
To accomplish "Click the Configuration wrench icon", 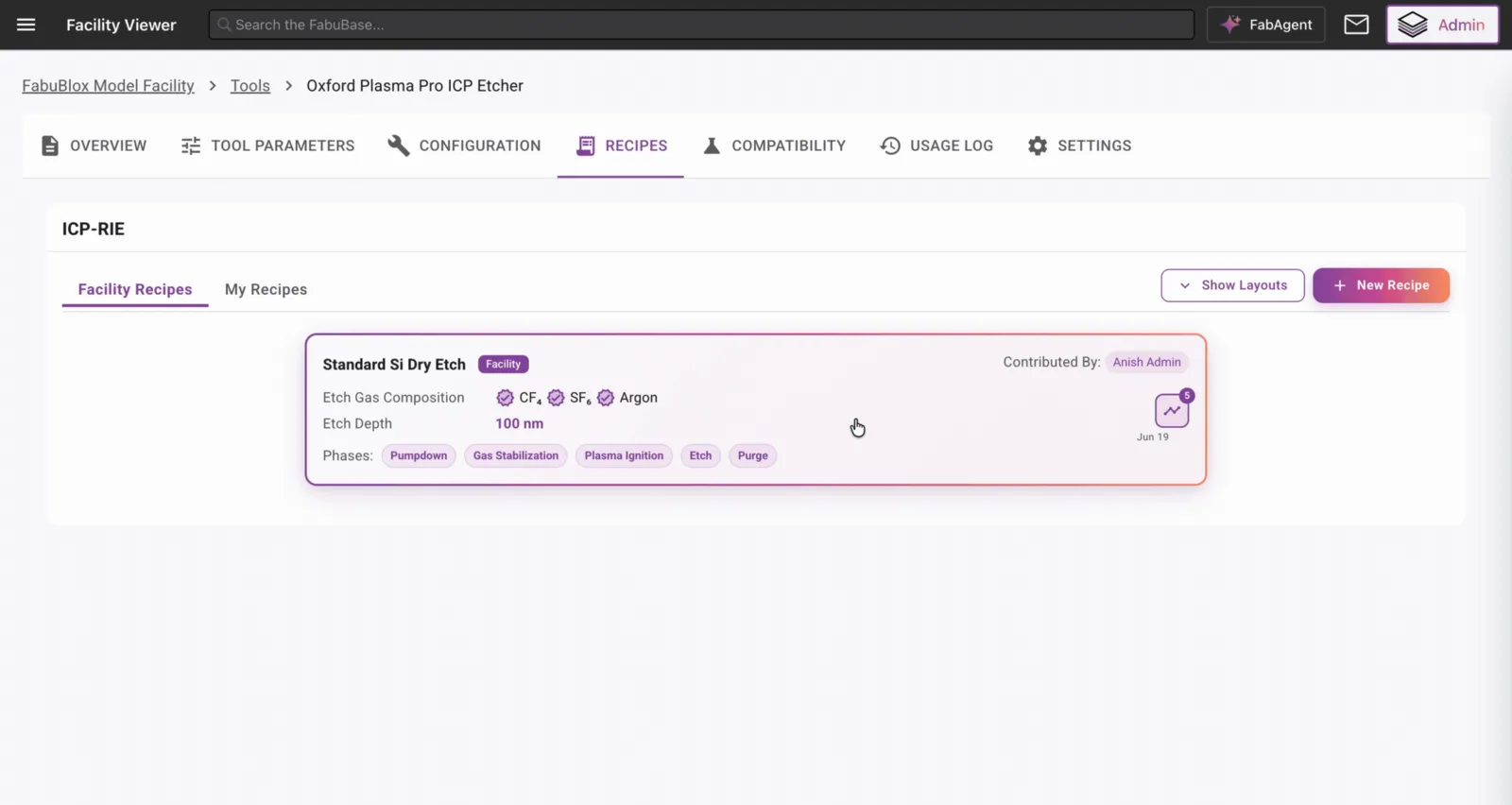I will pos(398,146).
